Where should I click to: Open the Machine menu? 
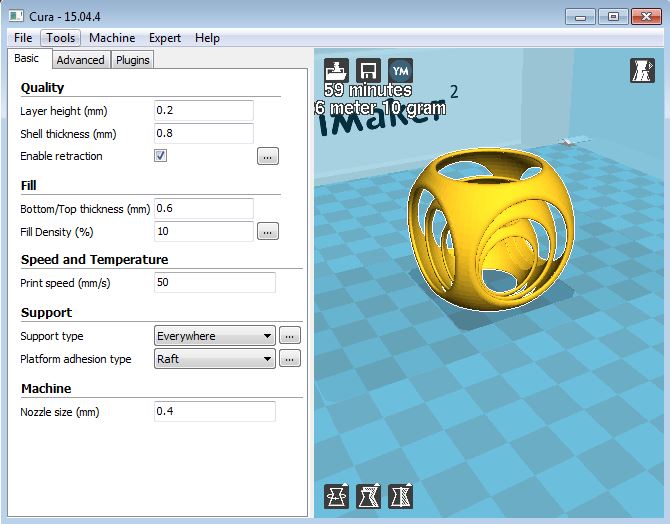112,38
